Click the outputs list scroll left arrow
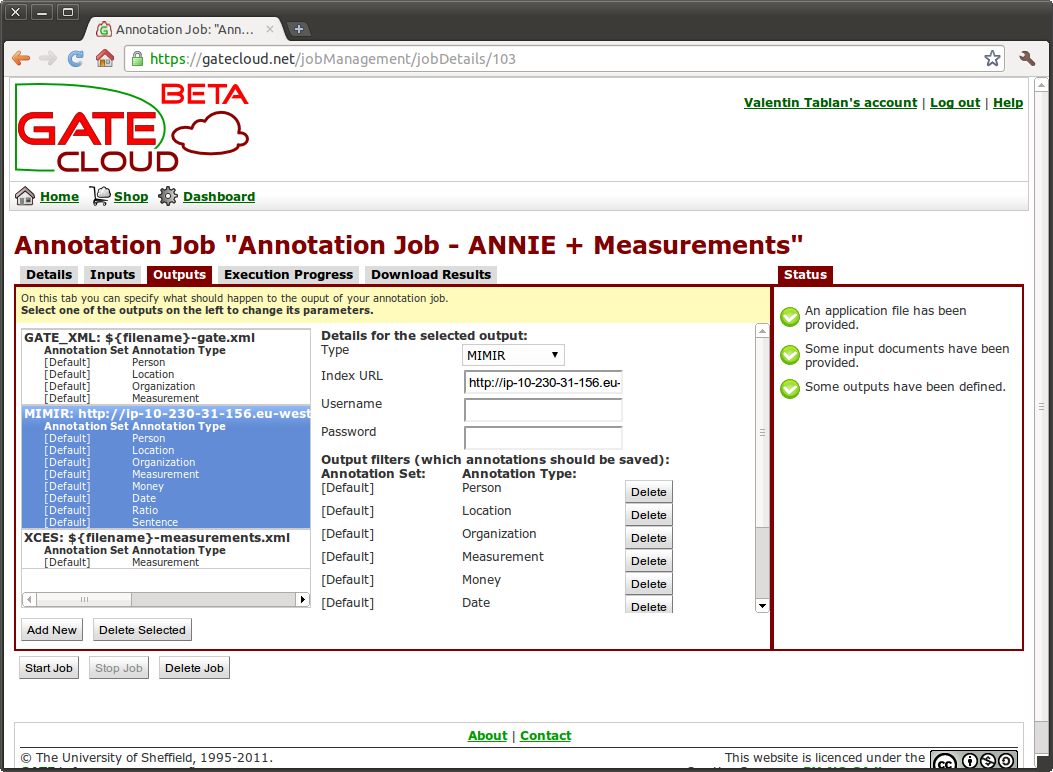1053x772 pixels. point(29,599)
